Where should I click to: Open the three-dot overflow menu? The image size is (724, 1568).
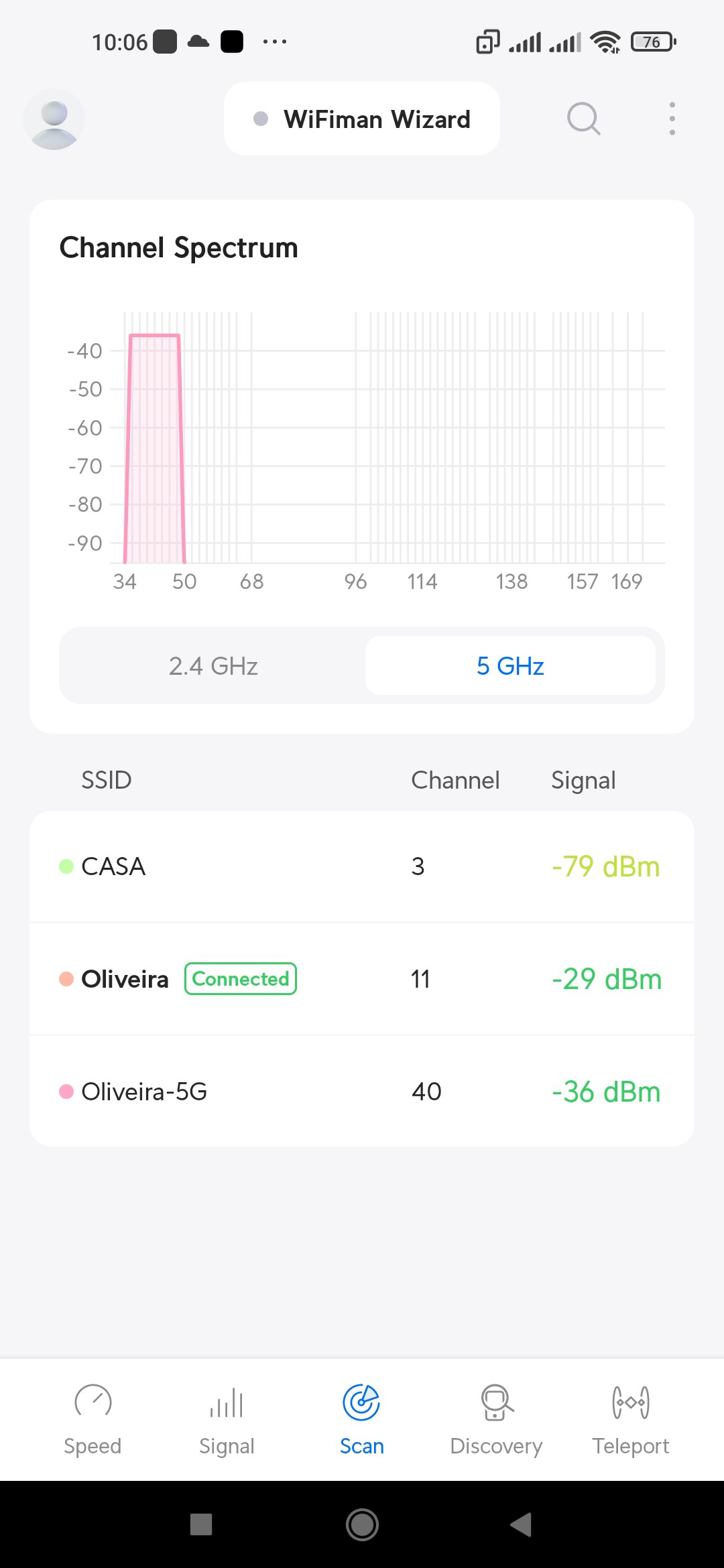pos(672,119)
